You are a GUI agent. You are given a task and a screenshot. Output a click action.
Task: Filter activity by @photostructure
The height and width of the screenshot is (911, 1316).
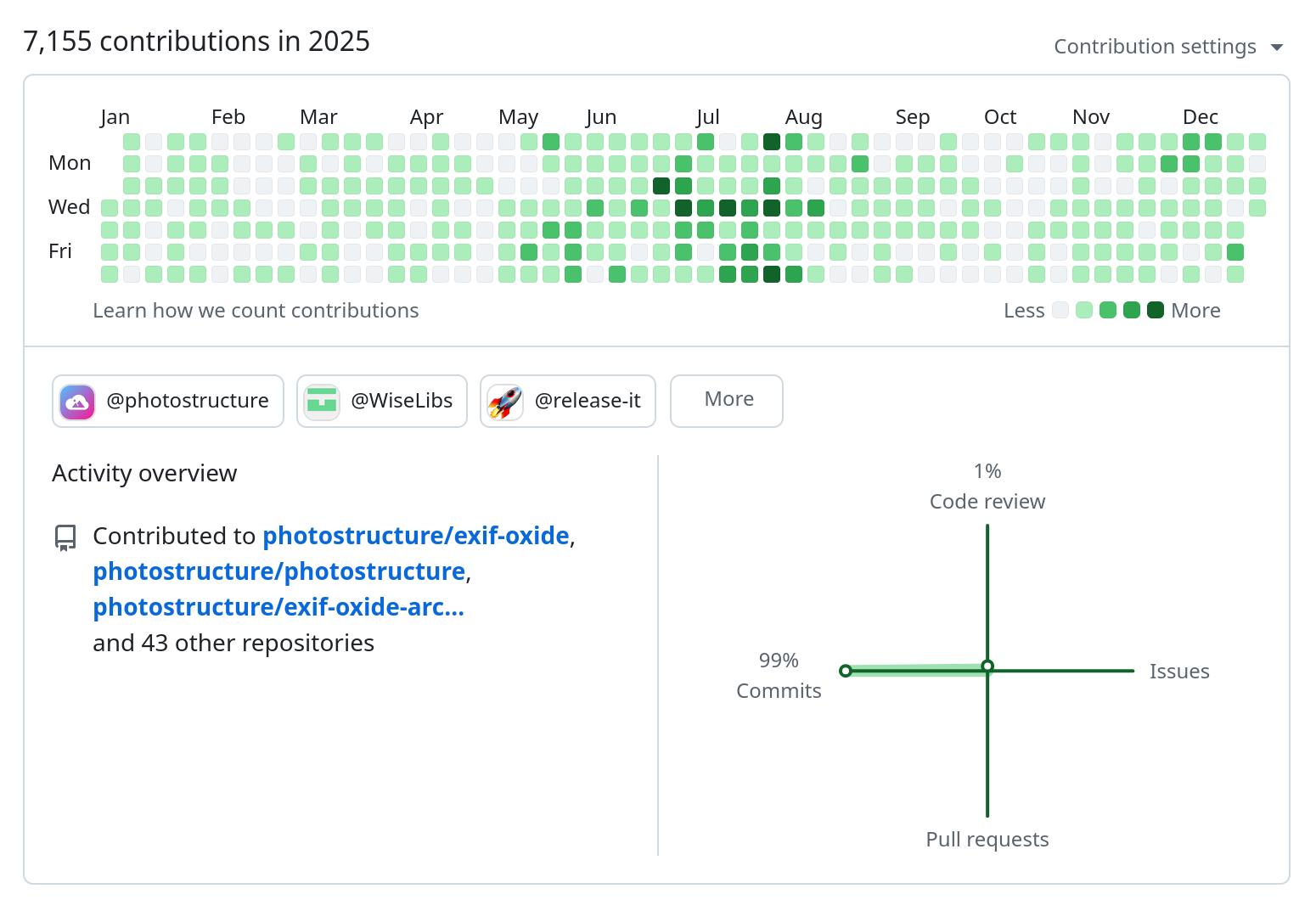168,401
